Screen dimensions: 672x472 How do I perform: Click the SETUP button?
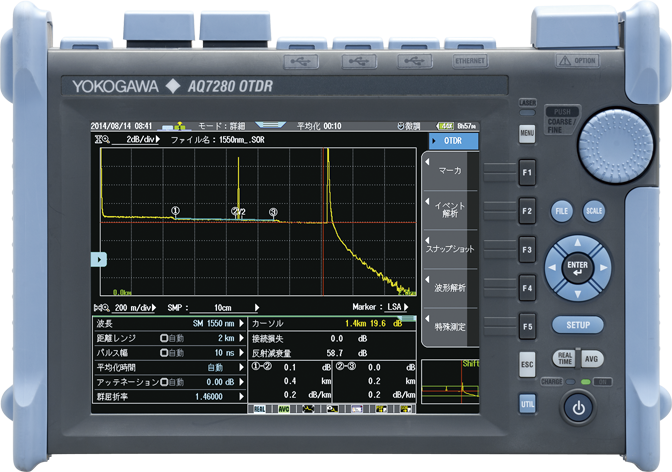tap(578, 325)
